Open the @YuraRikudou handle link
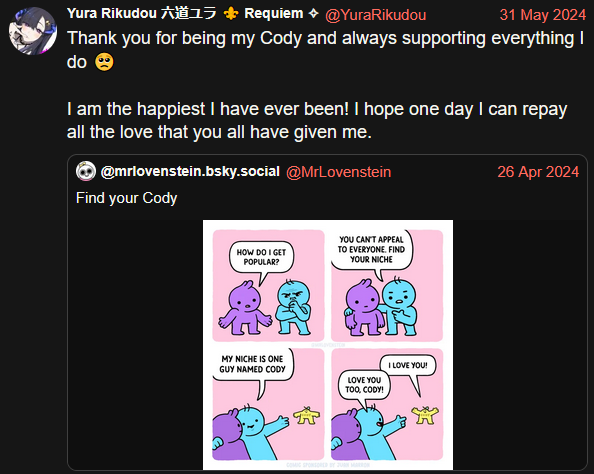Viewport: 594px width, 474px height. pos(375,15)
